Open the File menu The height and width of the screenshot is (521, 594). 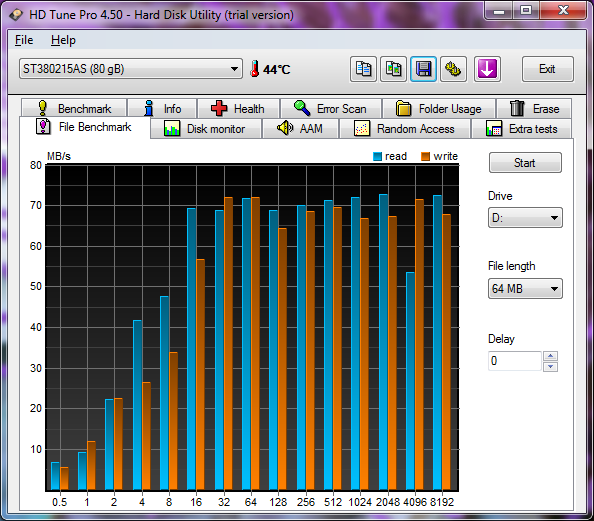pos(24,40)
